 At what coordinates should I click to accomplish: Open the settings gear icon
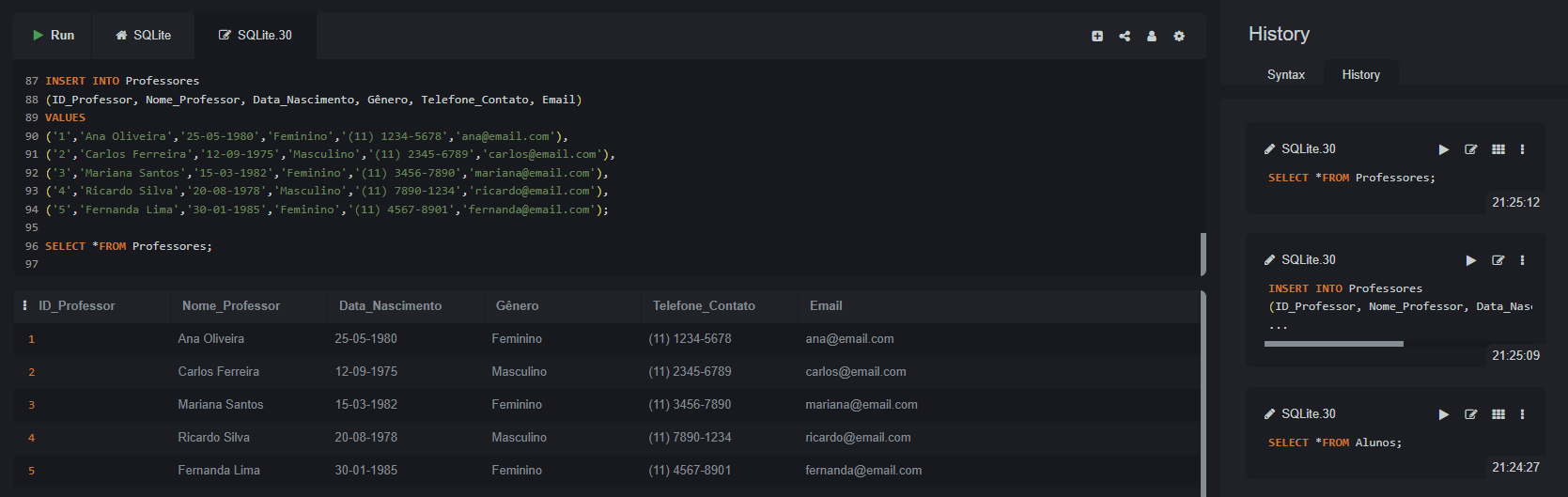(x=1179, y=36)
